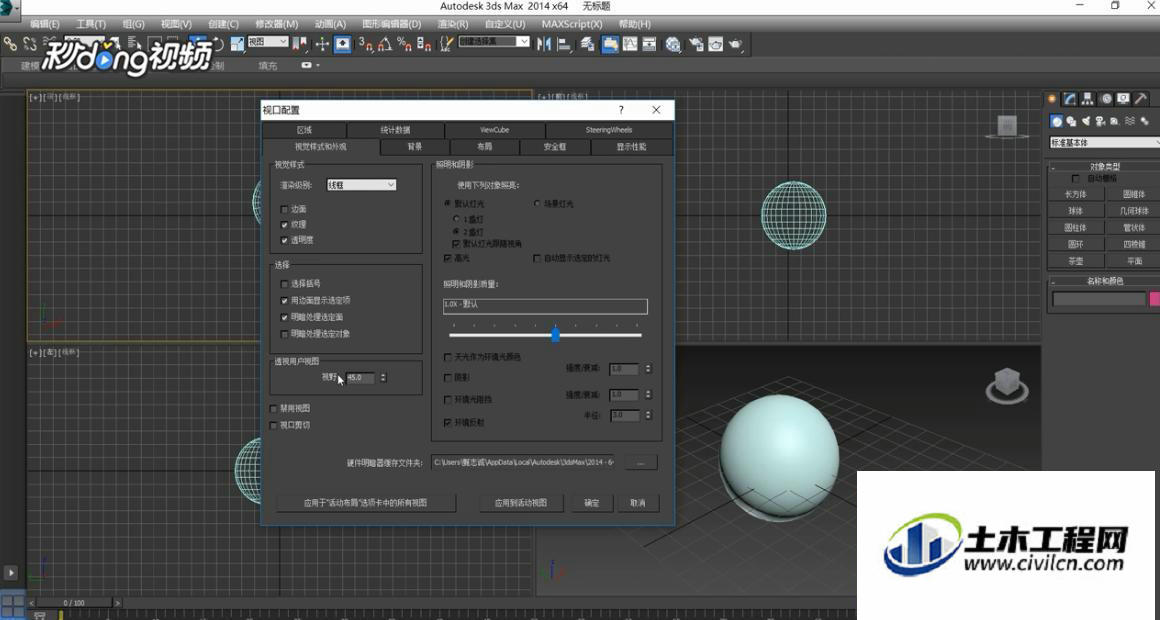Uncheck the 纹理 checkbox
The image size is (1160, 620).
pos(285,224)
